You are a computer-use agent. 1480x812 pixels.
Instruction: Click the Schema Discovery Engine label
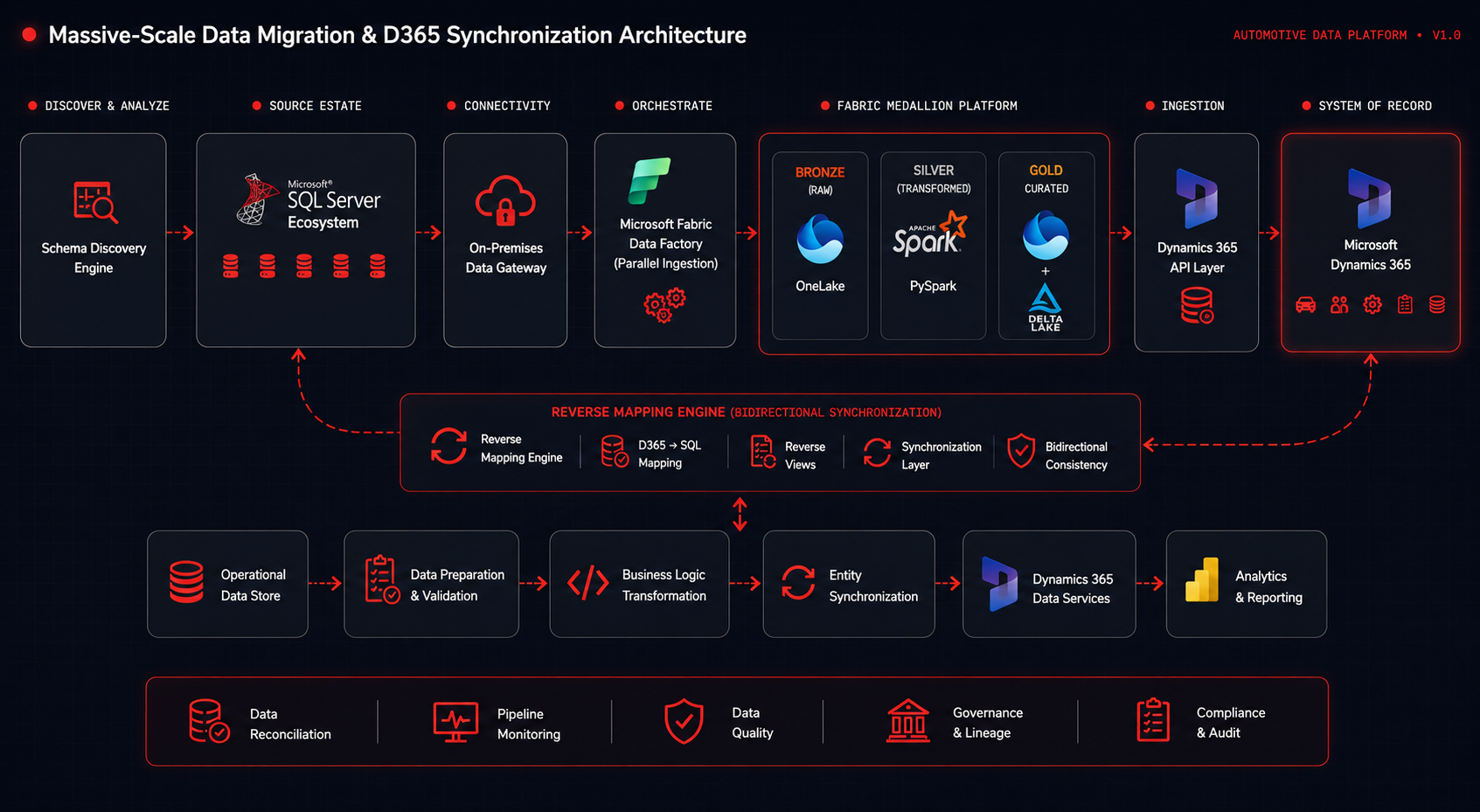click(x=94, y=258)
